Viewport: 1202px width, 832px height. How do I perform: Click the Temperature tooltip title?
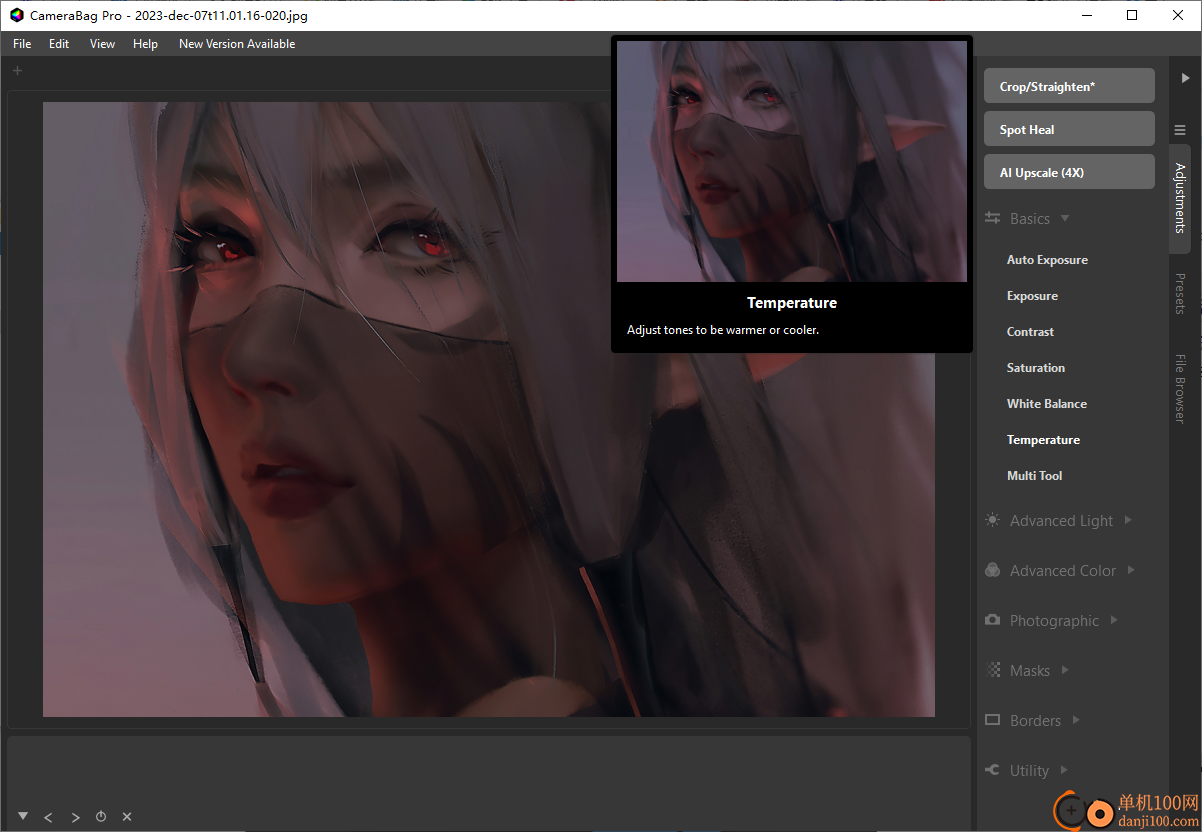point(792,303)
